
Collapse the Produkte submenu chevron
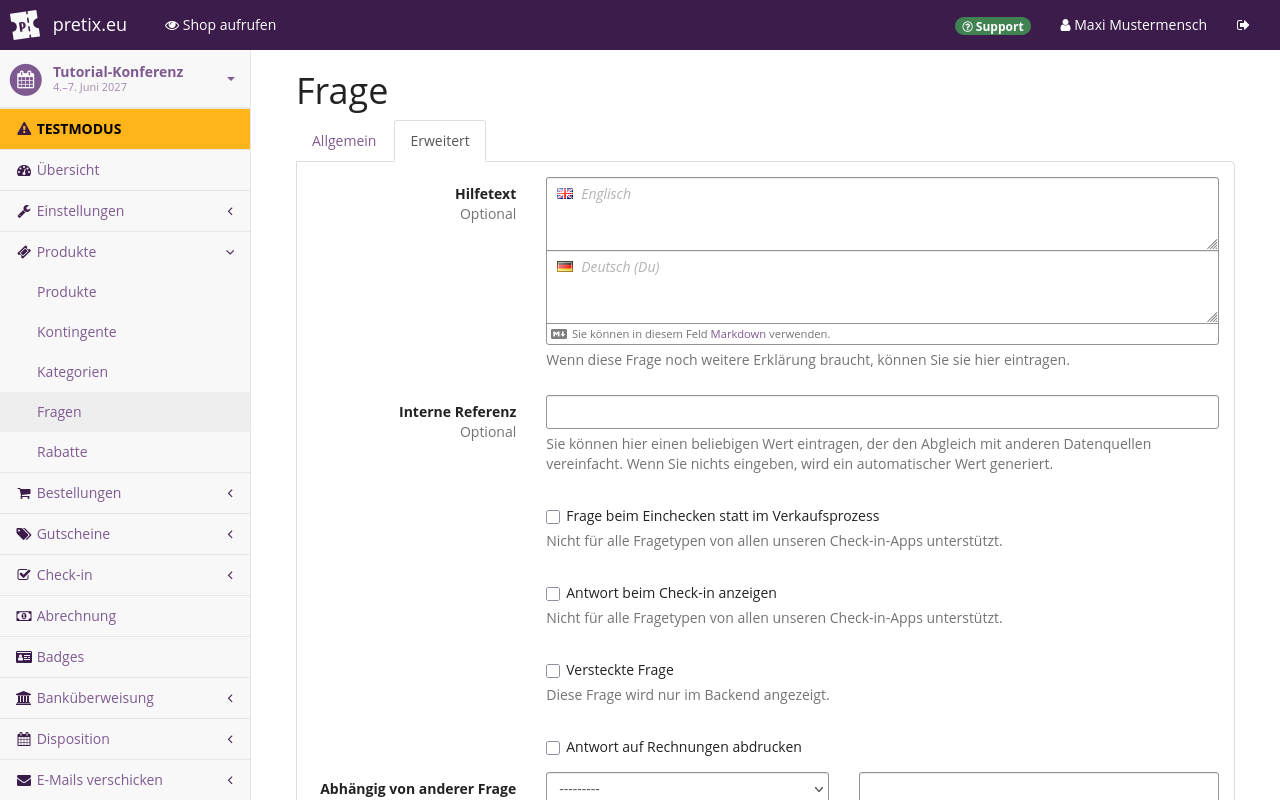pos(230,252)
